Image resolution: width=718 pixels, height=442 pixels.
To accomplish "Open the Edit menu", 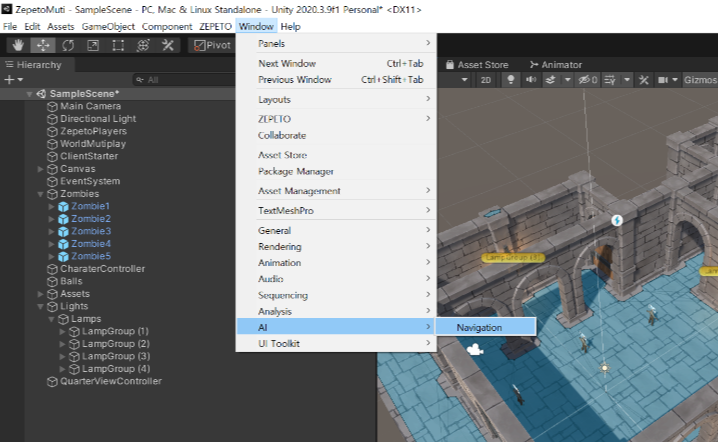I will point(32,27).
